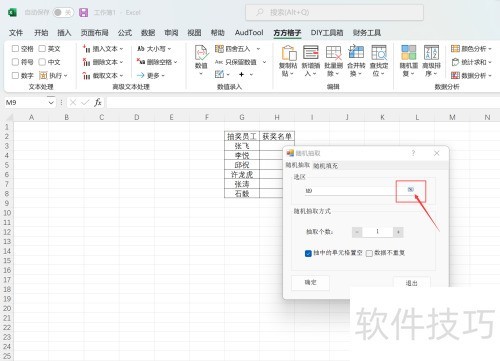This screenshot has height=361, width=500.
Task: Click the 只保留数值 button
Action: click(x=236, y=62)
